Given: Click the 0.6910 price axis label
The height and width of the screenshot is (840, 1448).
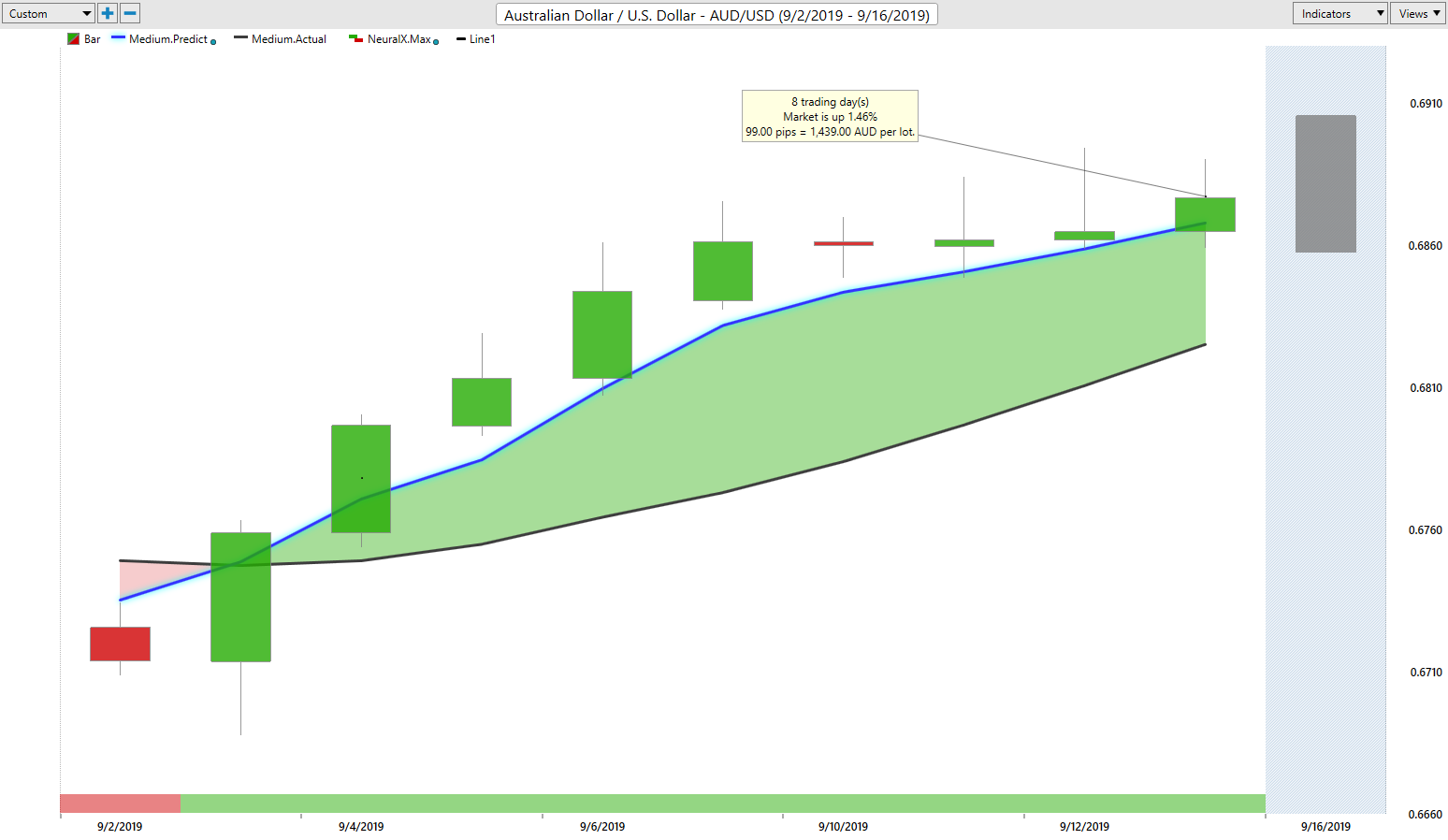Looking at the screenshot, I should (1426, 104).
